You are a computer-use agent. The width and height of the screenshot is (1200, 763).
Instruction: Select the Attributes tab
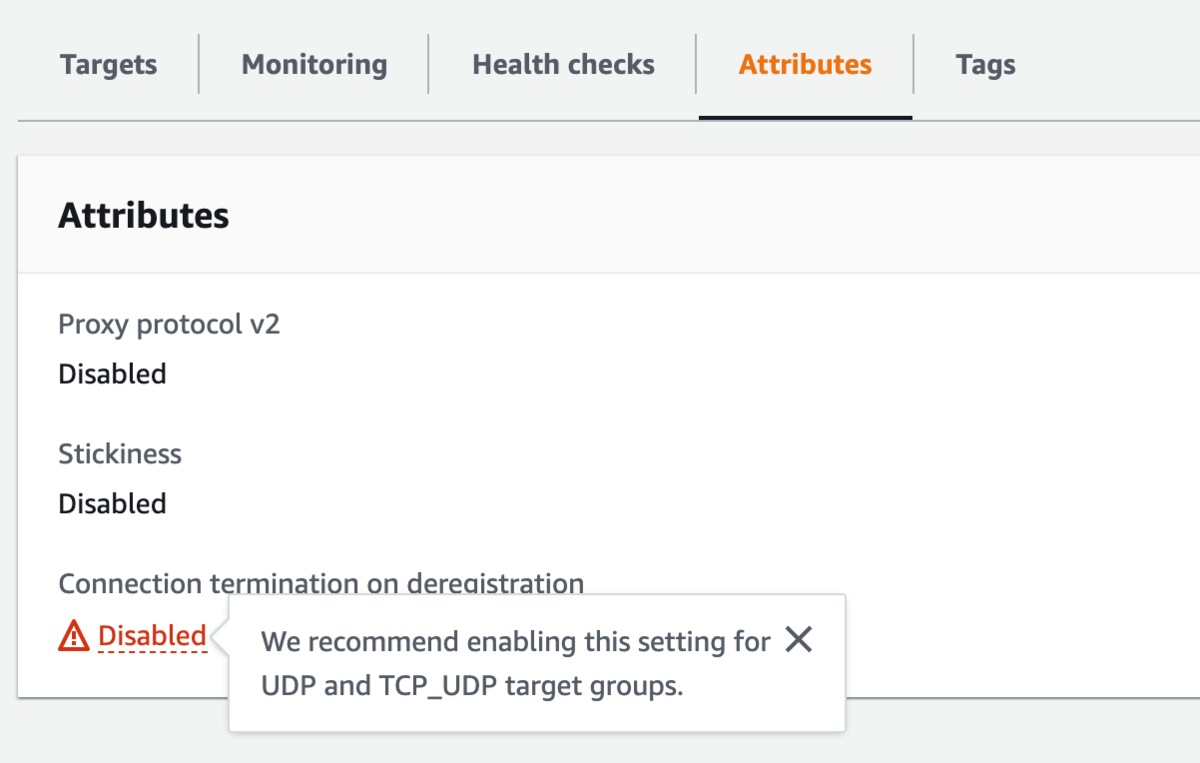coord(805,65)
